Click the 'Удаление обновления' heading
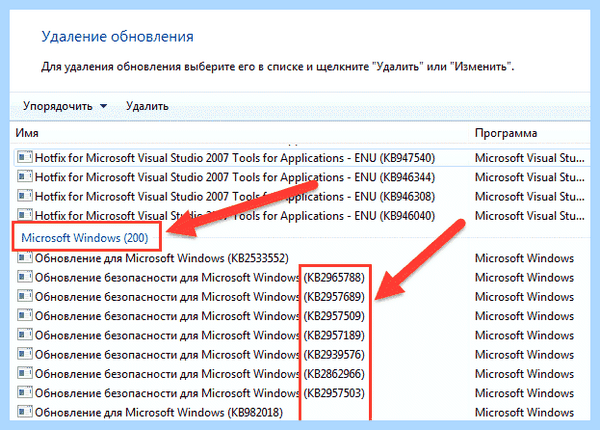This screenshot has width=600, height=430. pos(117,37)
